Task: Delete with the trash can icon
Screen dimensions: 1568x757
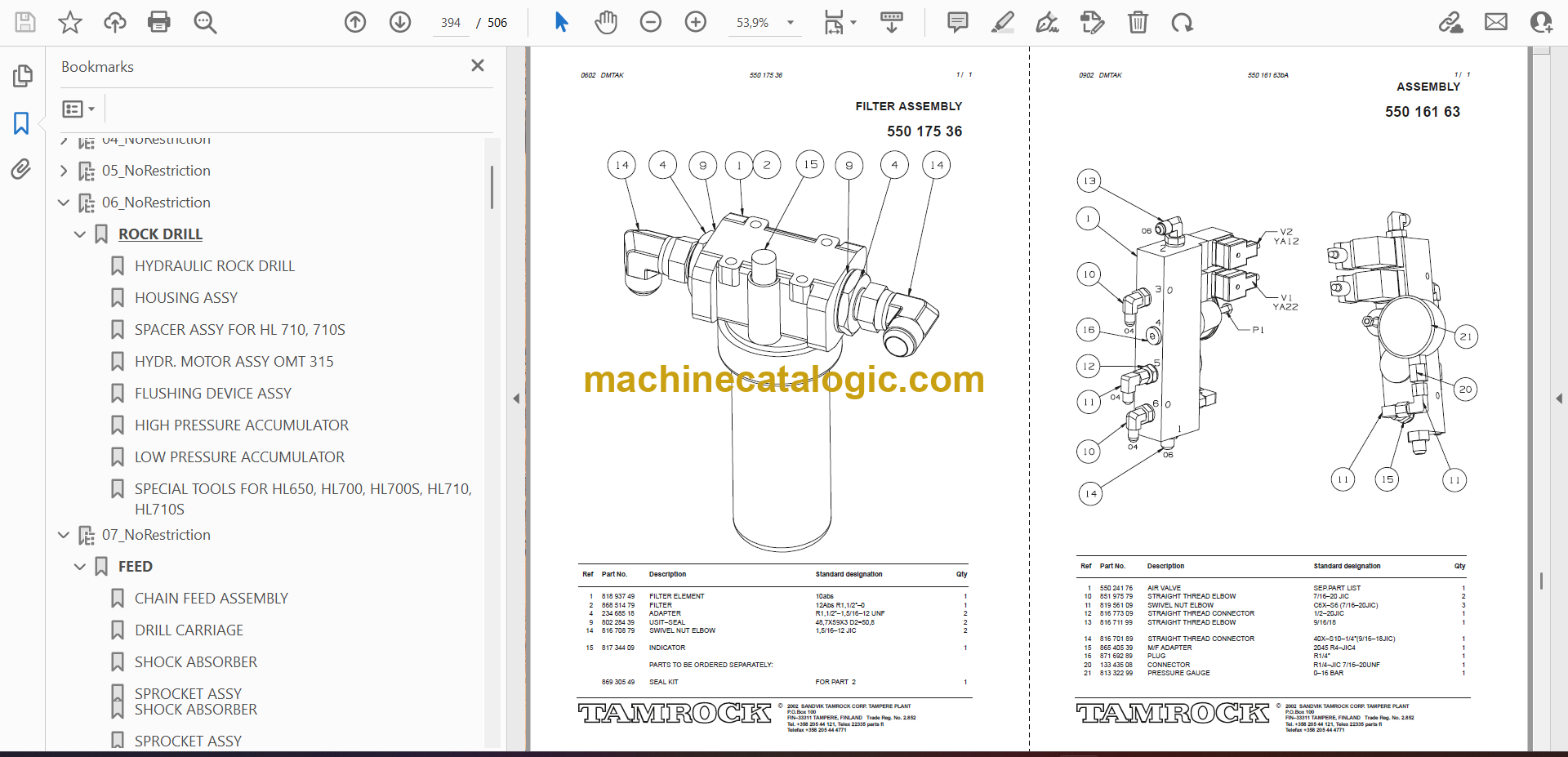Action: pyautogui.click(x=1138, y=22)
